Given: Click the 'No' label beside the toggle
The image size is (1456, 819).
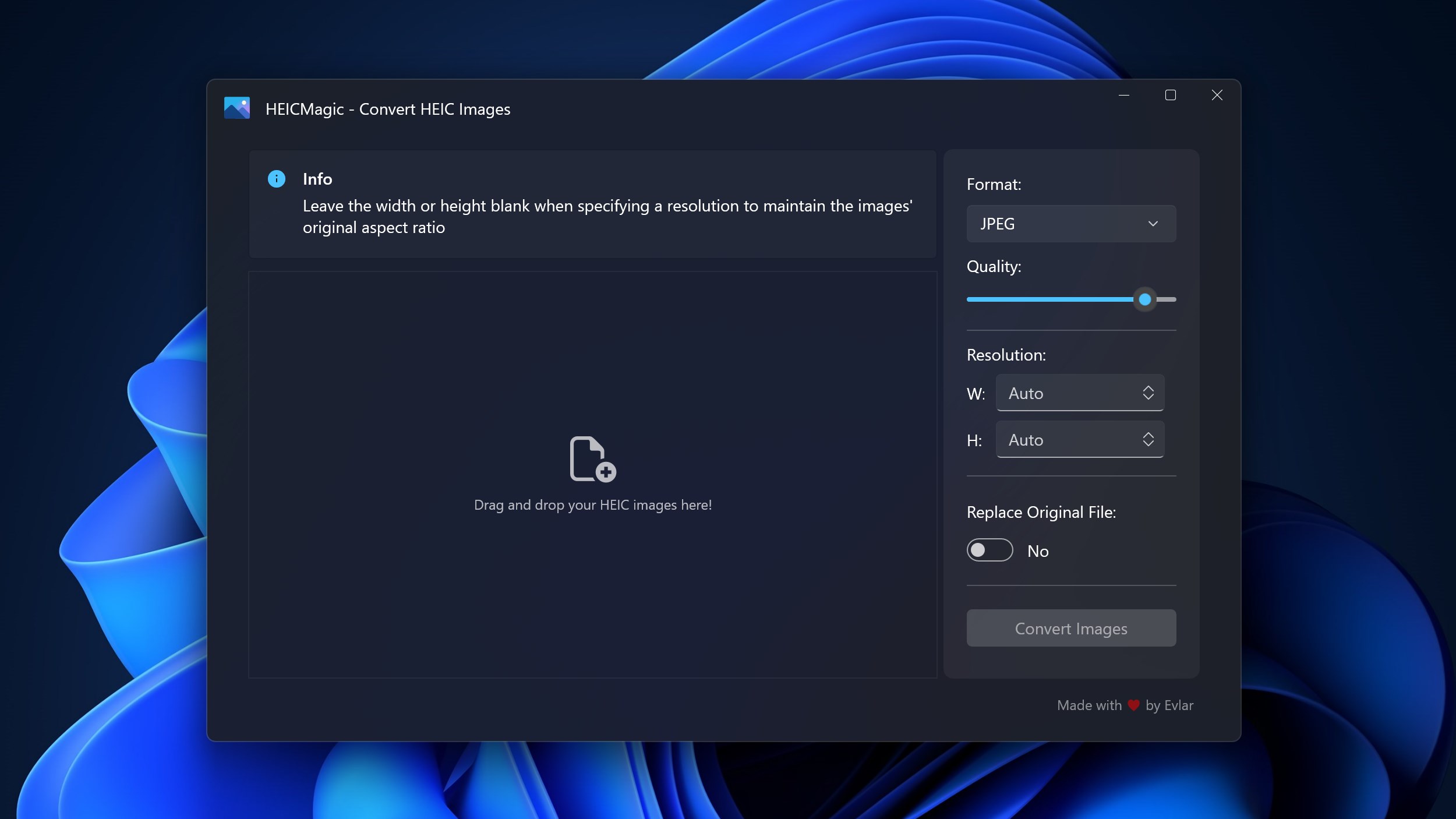Looking at the screenshot, I should click(x=1038, y=551).
